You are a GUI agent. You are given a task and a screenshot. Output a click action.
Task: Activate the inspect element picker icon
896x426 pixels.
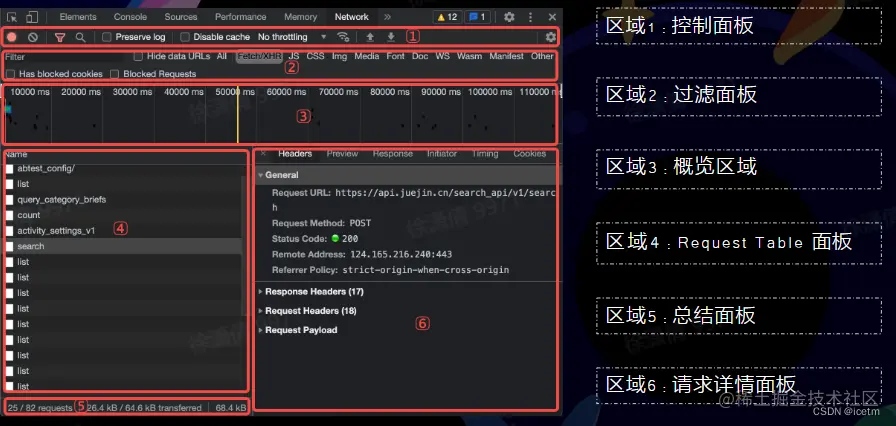click(x=12, y=17)
